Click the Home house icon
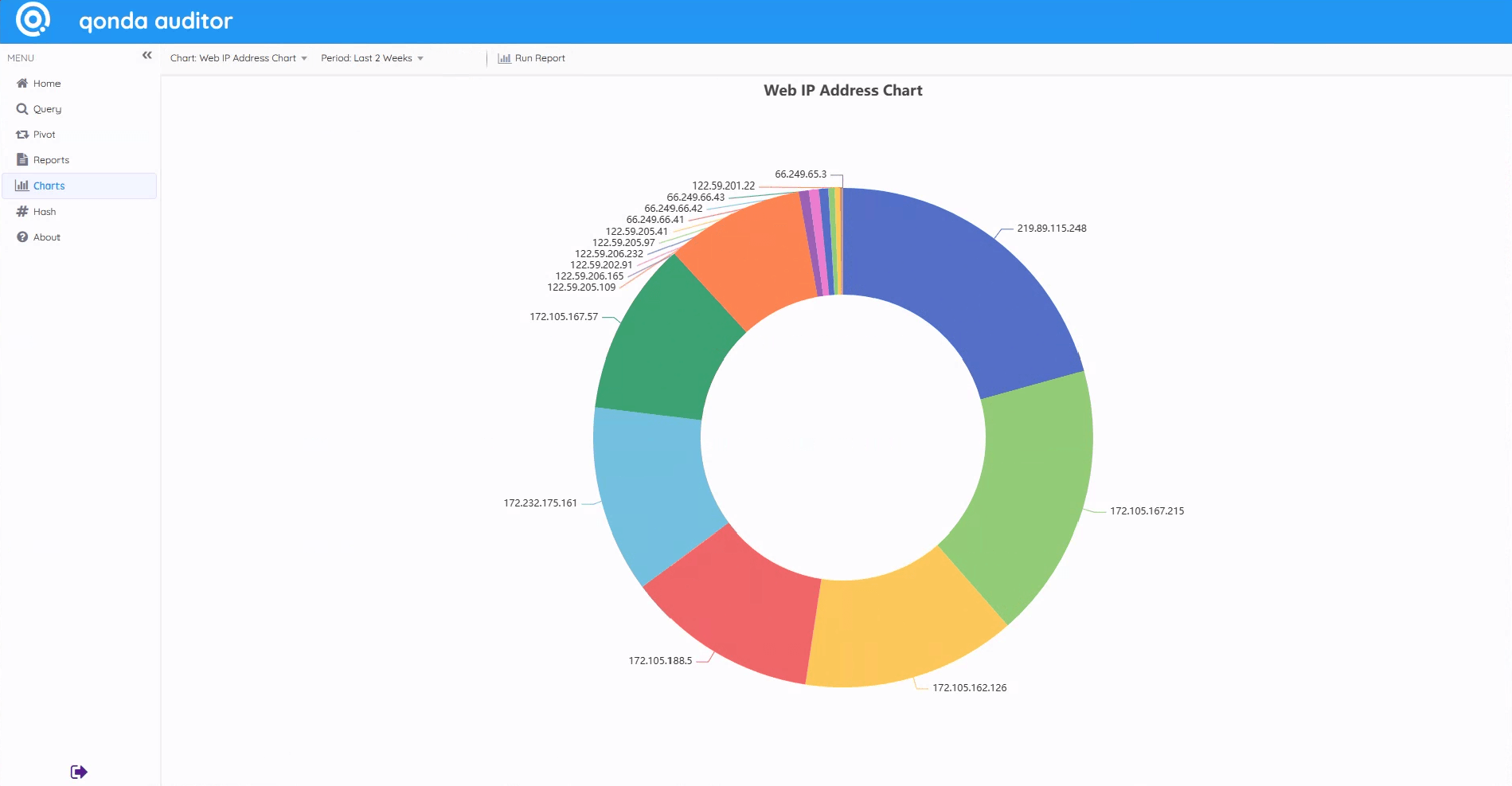 [22, 83]
